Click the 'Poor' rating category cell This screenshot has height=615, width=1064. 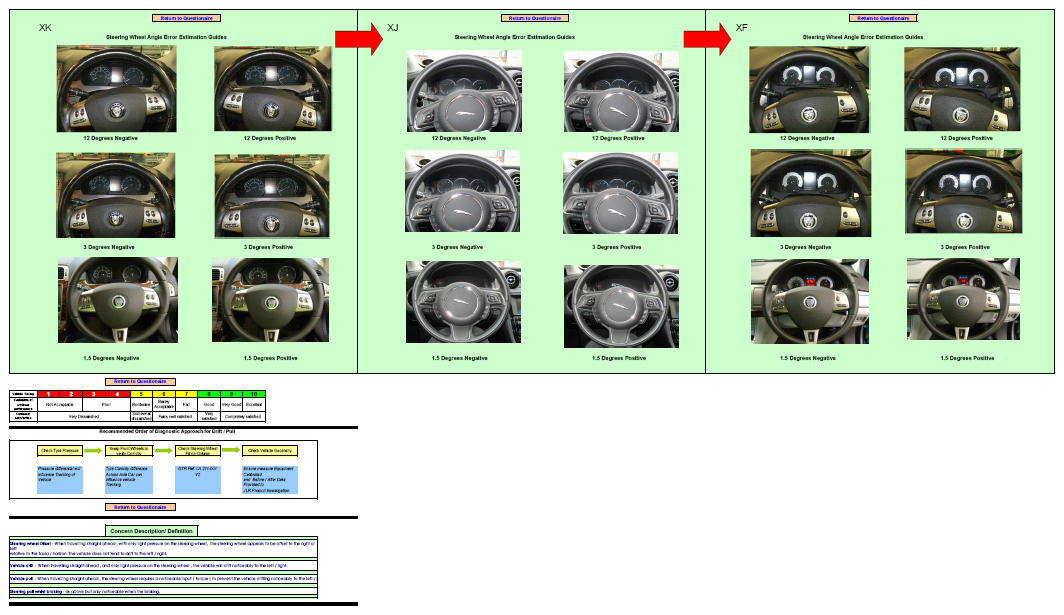tap(106, 405)
